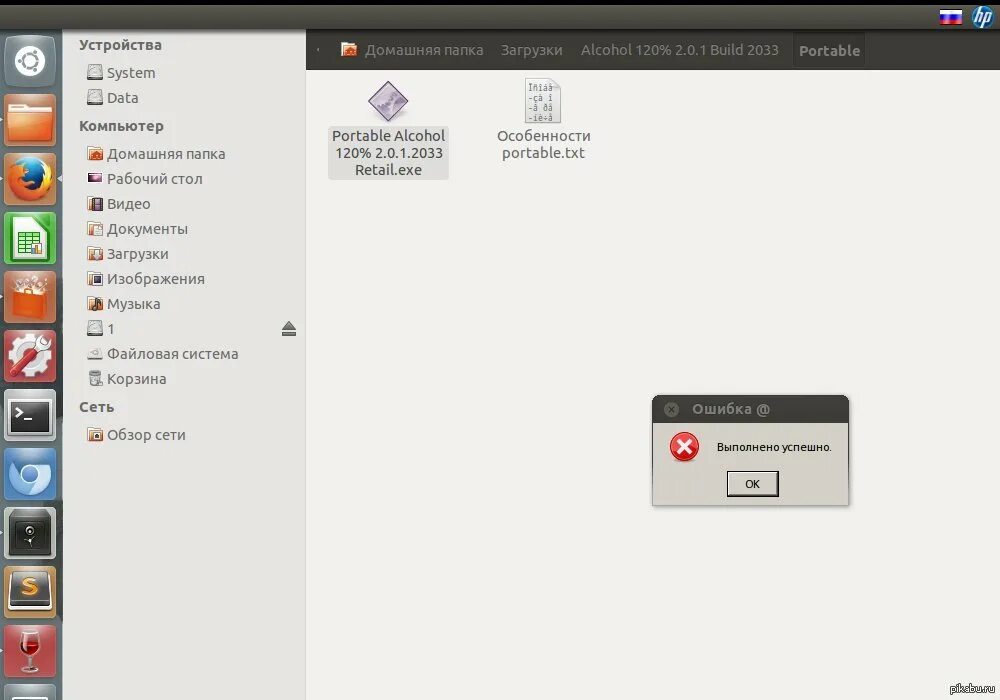1000x700 pixels.
Task: Open LibreOffice Calc from the dock
Action: tap(30, 238)
